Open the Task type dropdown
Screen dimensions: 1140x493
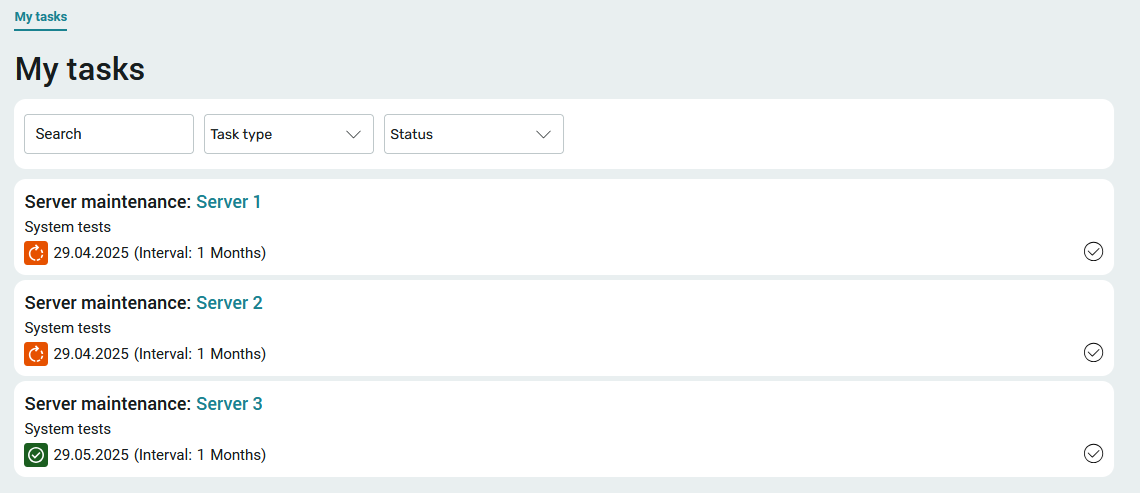[x=289, y=134]
